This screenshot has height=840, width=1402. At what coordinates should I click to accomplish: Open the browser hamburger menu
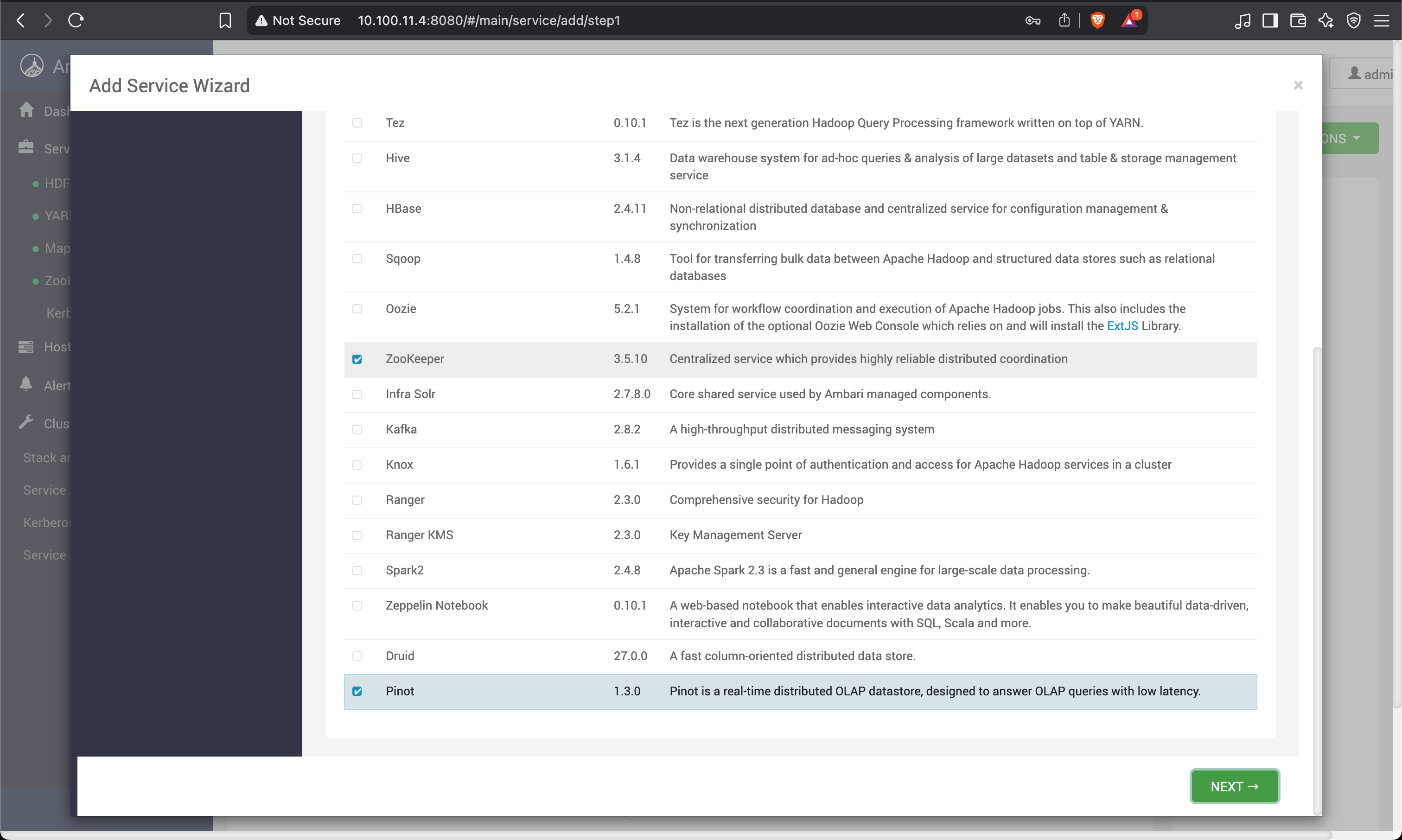[x=1382, y=20]
